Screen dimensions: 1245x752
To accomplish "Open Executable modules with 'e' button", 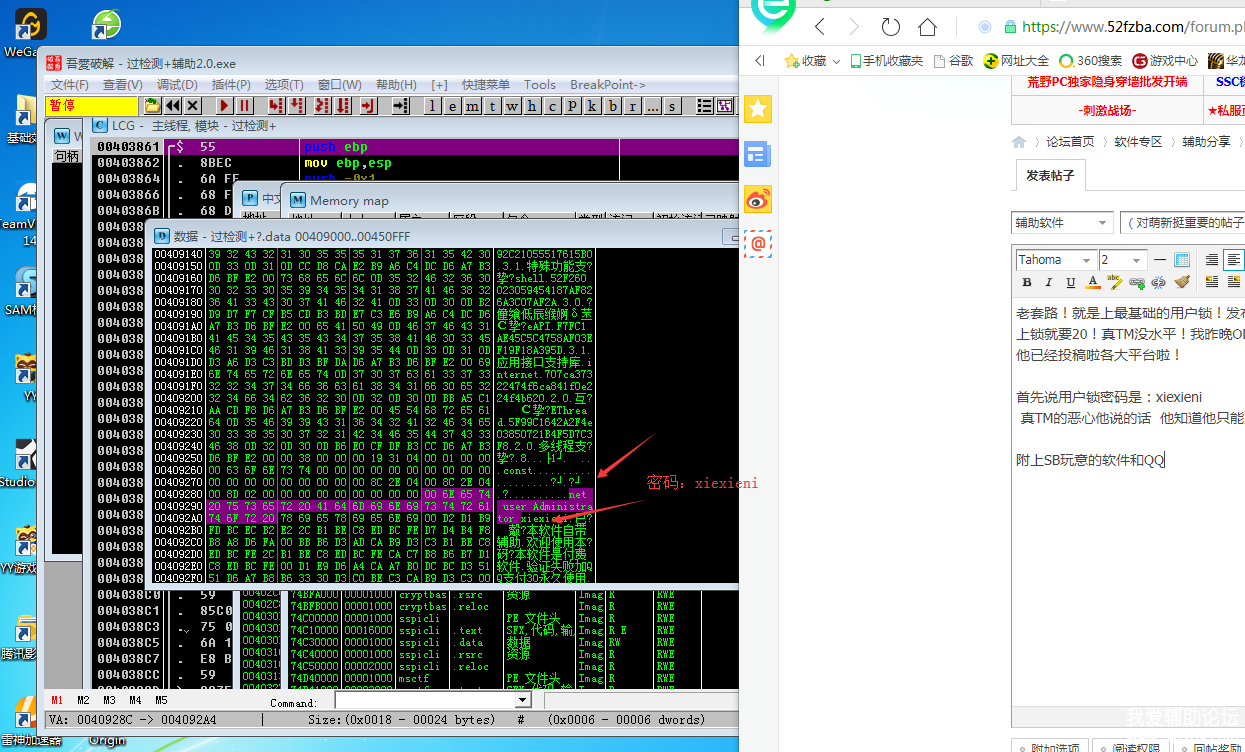I will pyautogui.click(x=452, y=105).
